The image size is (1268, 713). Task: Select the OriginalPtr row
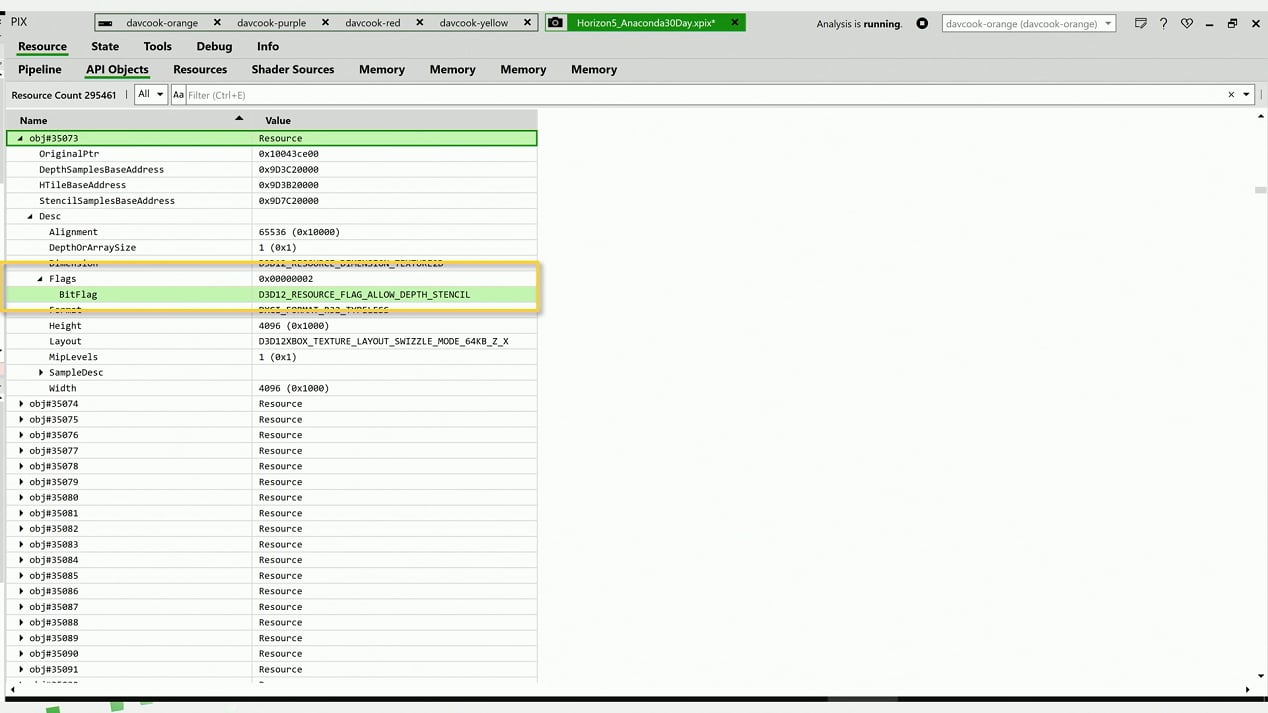pos(272,154)
